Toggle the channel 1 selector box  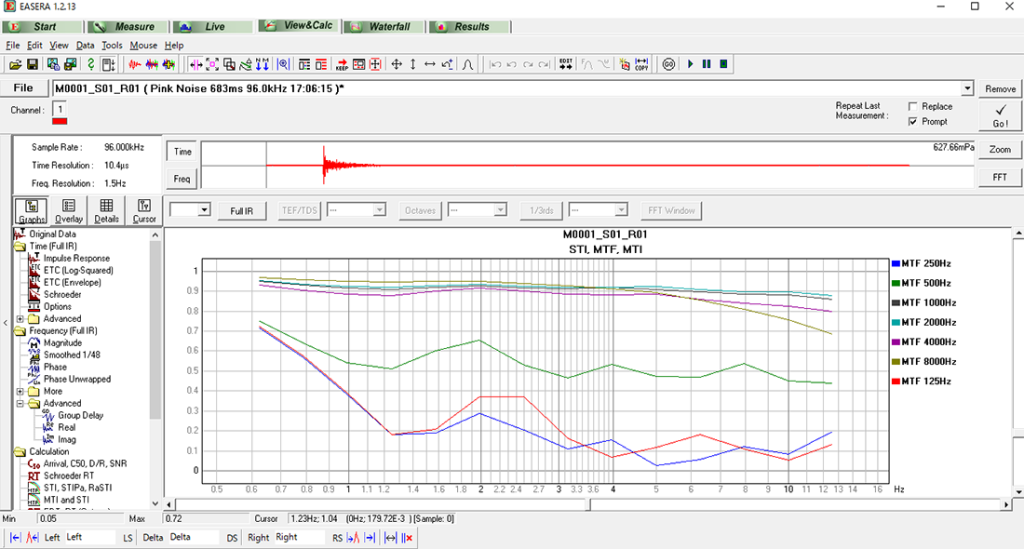[x=59, y=108]
